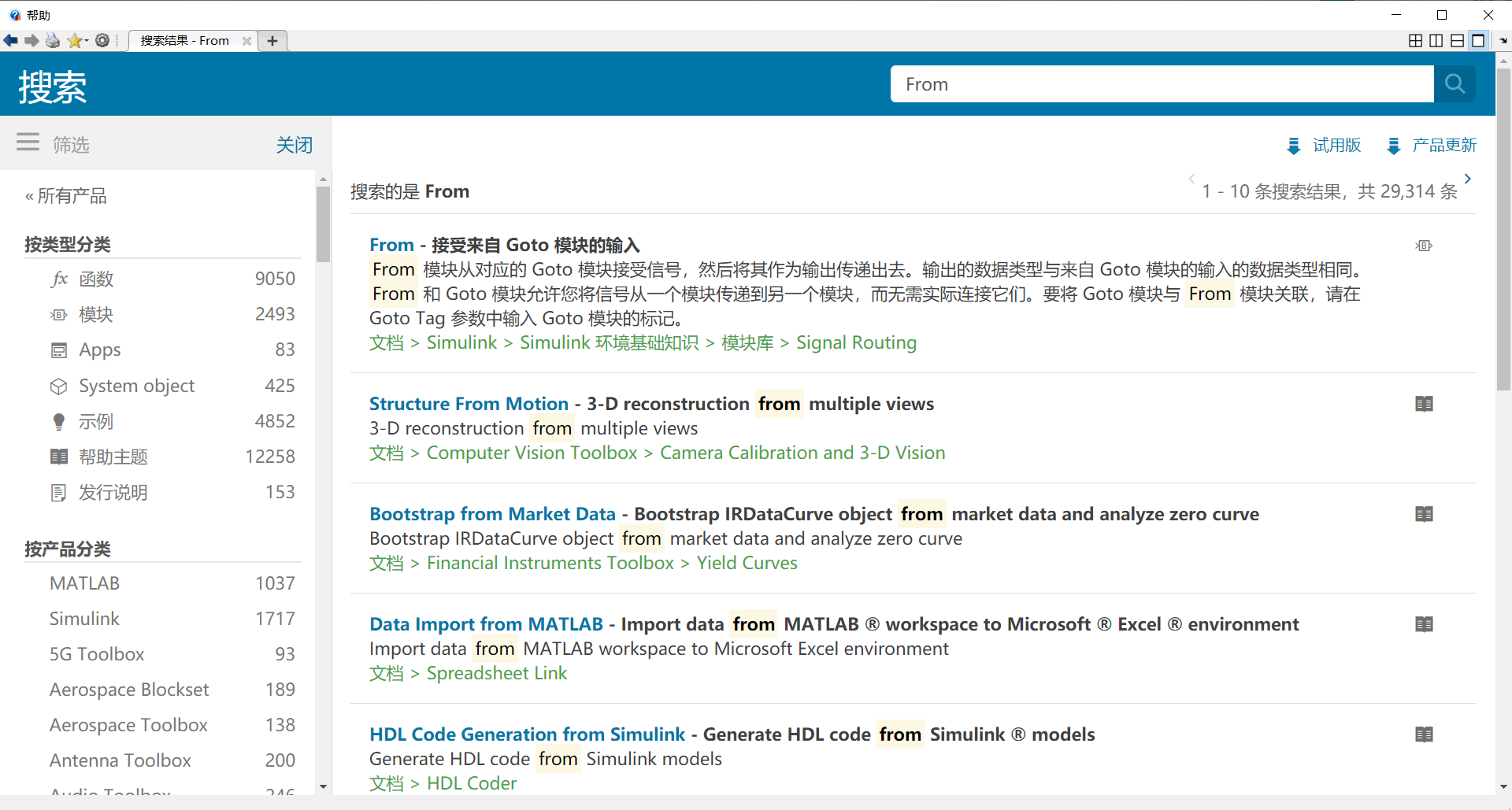Close the 搜索结果 - From tab
The height and width of the screenshot is (810, 1512).
tap(246, 41)
